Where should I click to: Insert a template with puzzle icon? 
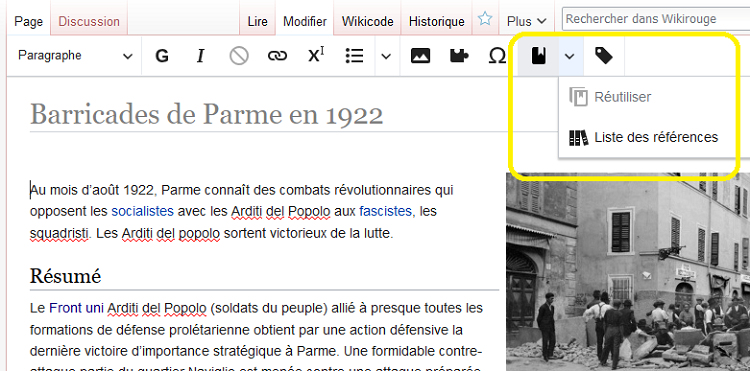pos(459,56)
